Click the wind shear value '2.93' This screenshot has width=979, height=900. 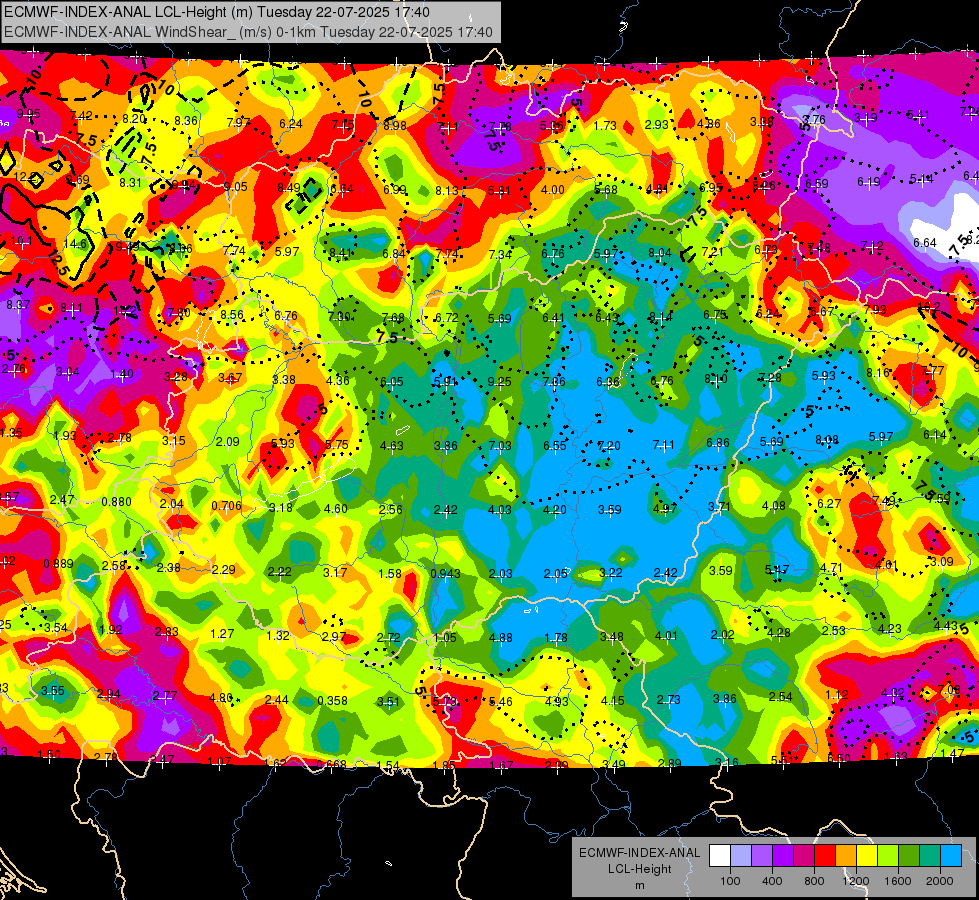tap(657, 125)
